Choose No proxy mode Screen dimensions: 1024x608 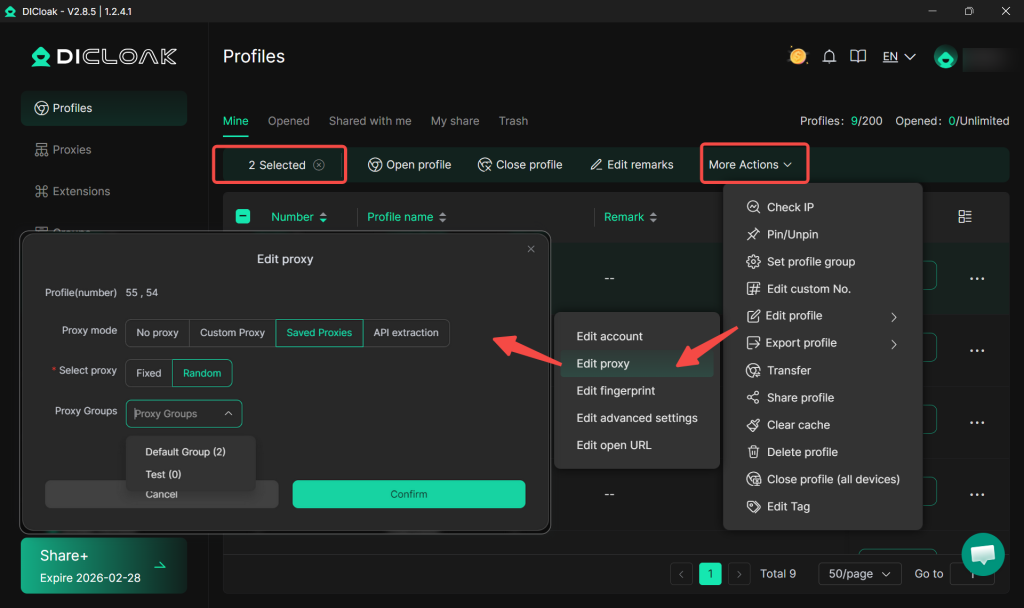[157, 333]
